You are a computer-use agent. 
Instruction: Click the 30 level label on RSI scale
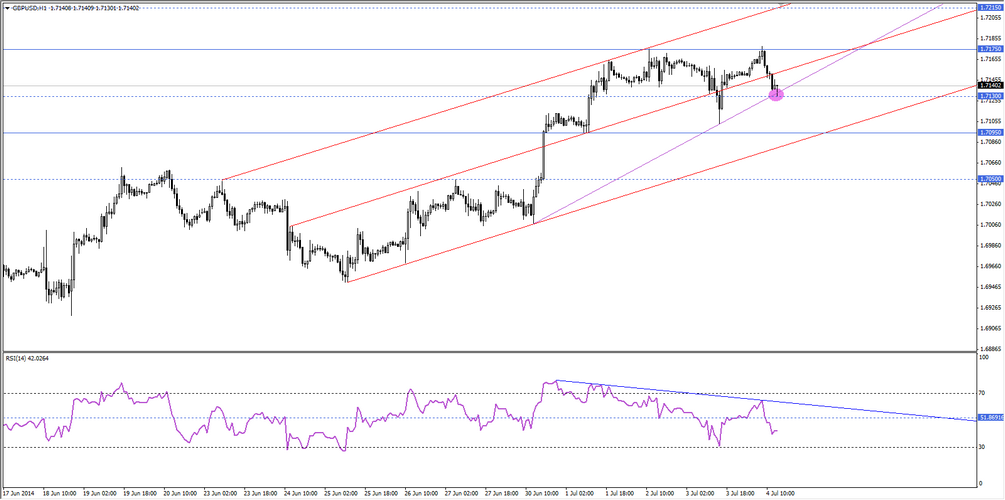(981, 447)
